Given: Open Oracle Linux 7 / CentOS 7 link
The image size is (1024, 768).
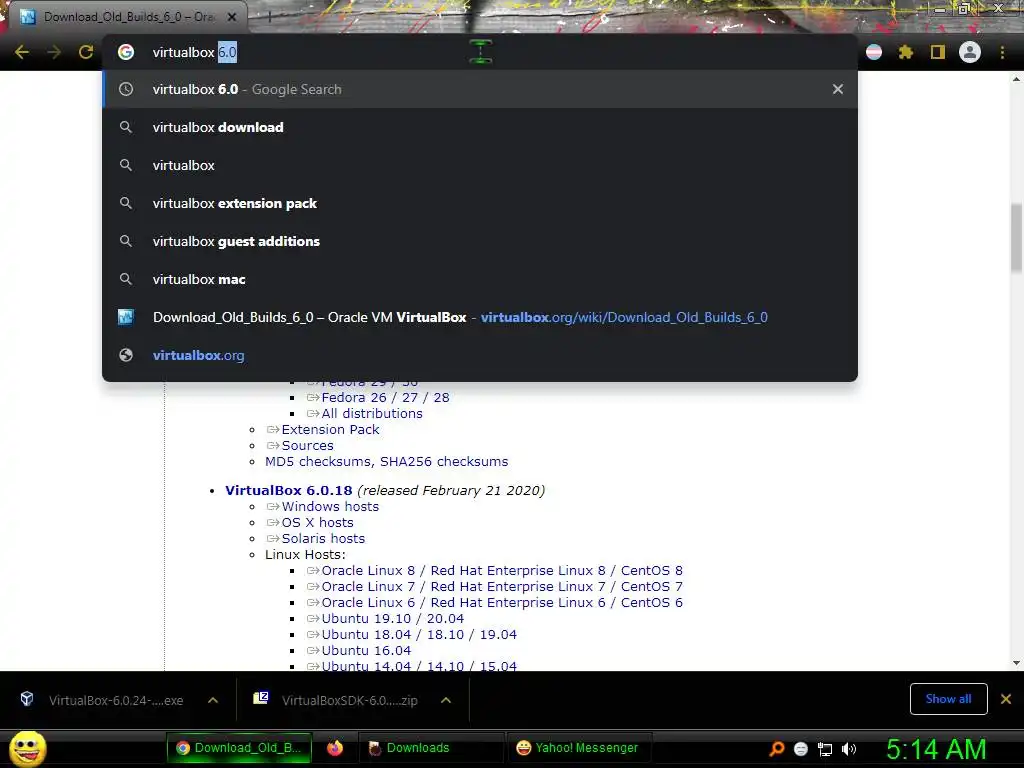Looking at the screenshot, I should [x=502, y=586].
